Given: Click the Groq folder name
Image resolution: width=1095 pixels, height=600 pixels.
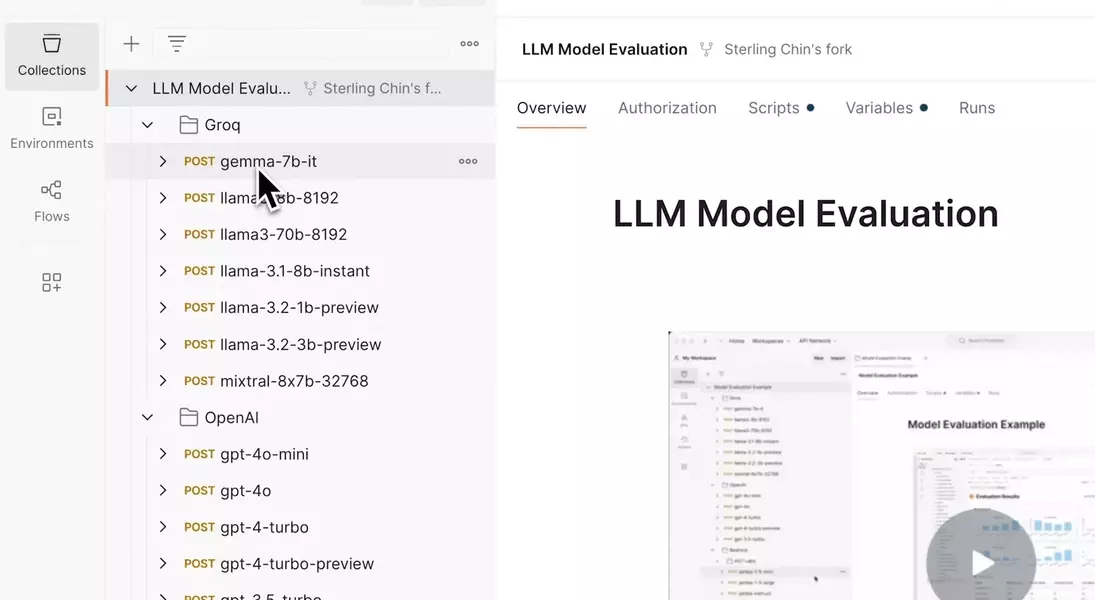Looking at the screenshot, I should click(222, 125).
